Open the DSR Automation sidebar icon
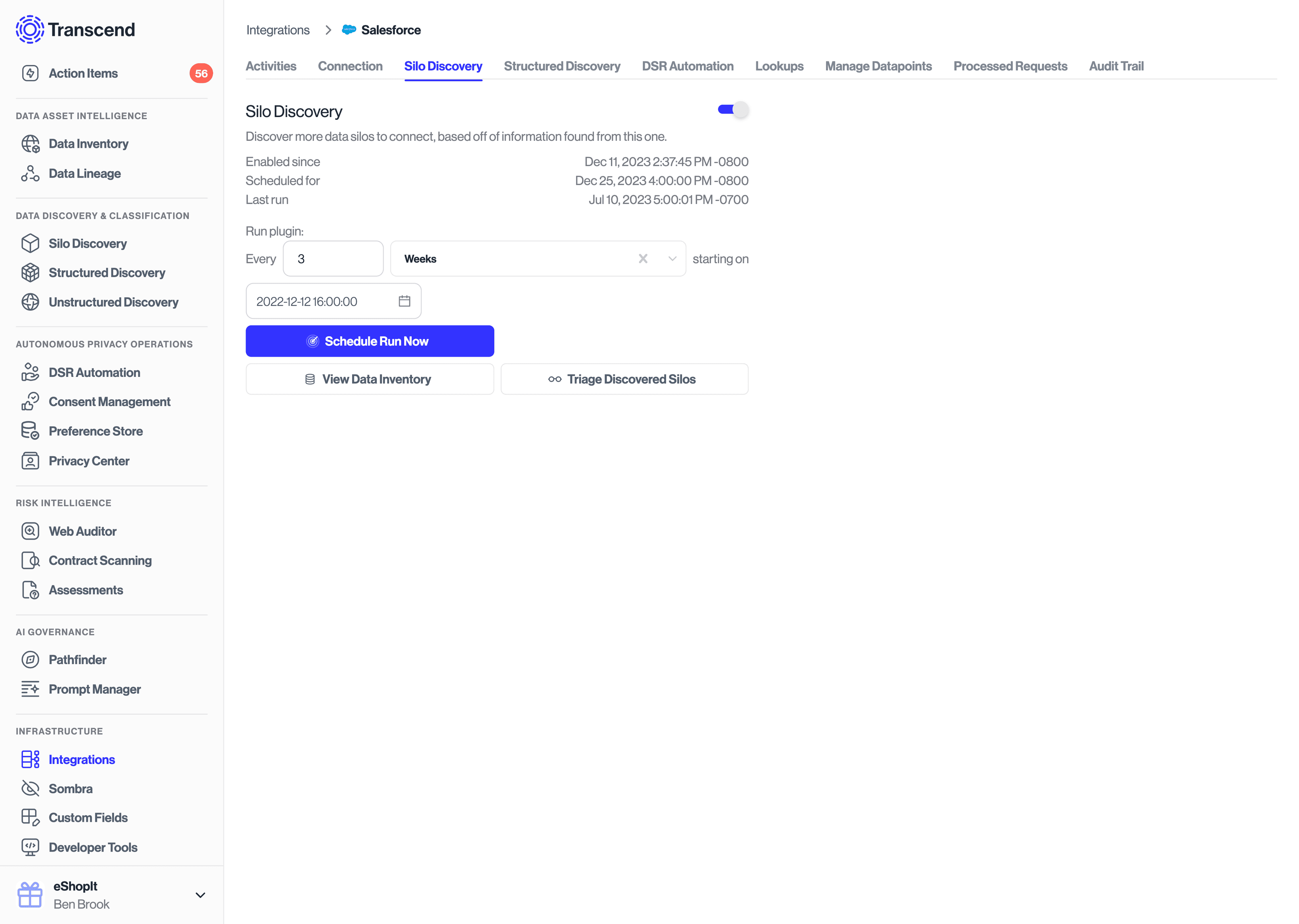Viewport: 1299px width, 924px height. 30,372
